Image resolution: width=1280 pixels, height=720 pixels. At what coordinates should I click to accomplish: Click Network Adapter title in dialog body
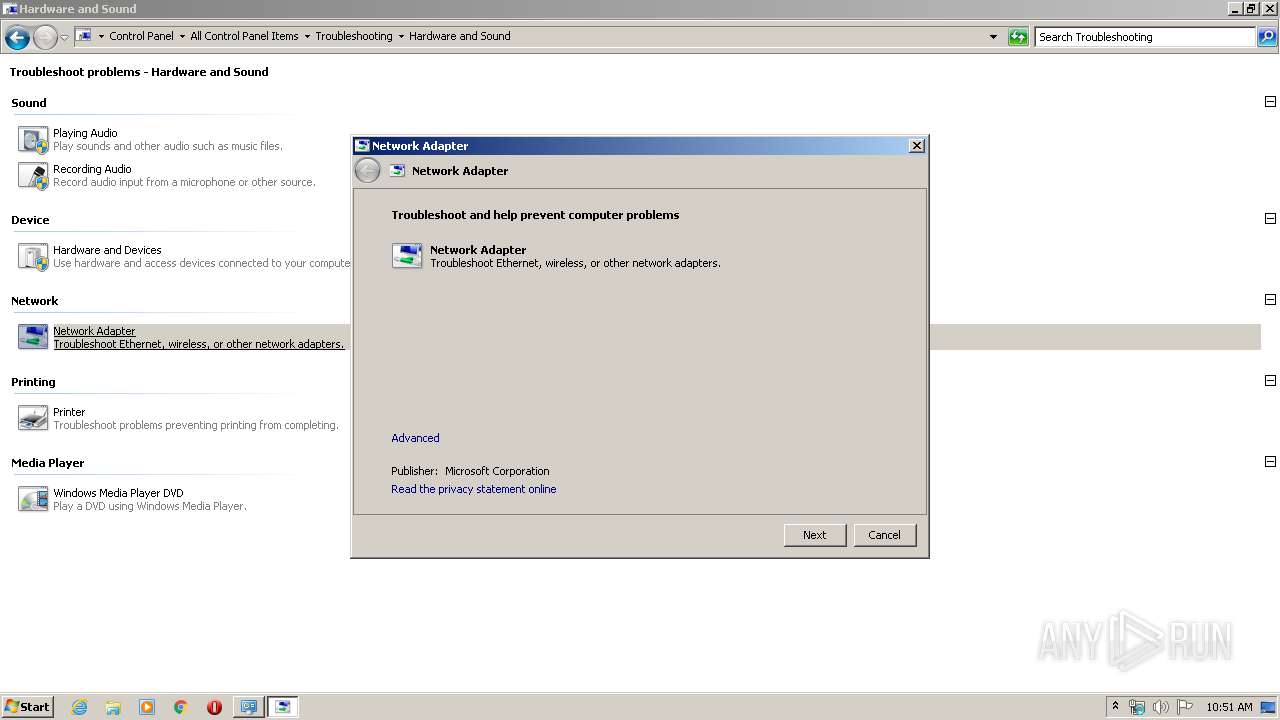coord(478,250)
